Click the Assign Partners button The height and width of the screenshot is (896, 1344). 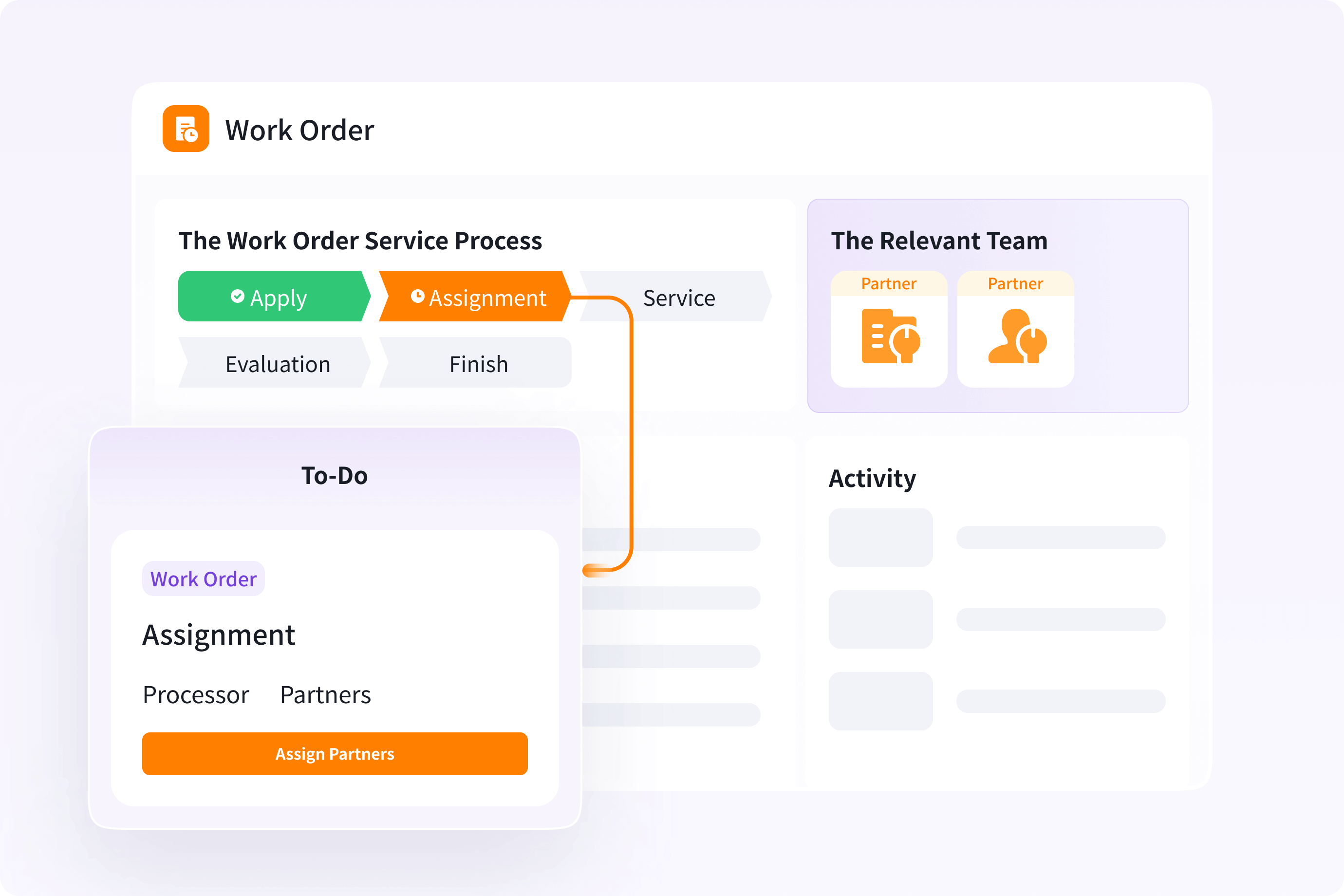click(334, 754)
